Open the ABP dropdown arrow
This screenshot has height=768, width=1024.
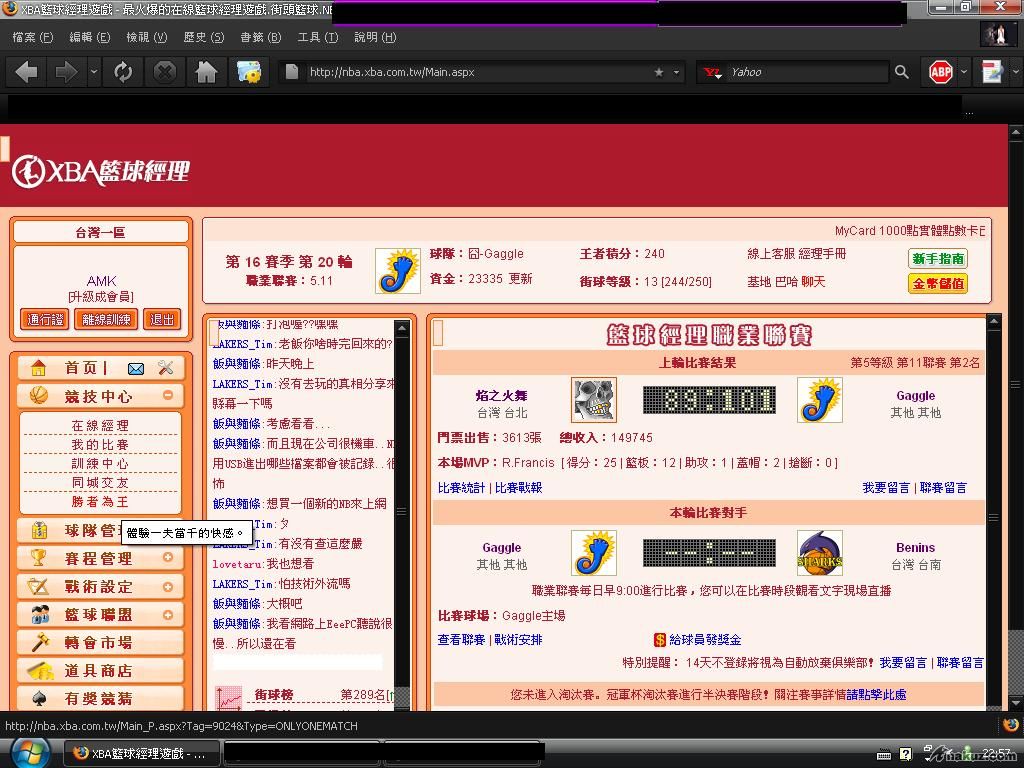[963, 72]
